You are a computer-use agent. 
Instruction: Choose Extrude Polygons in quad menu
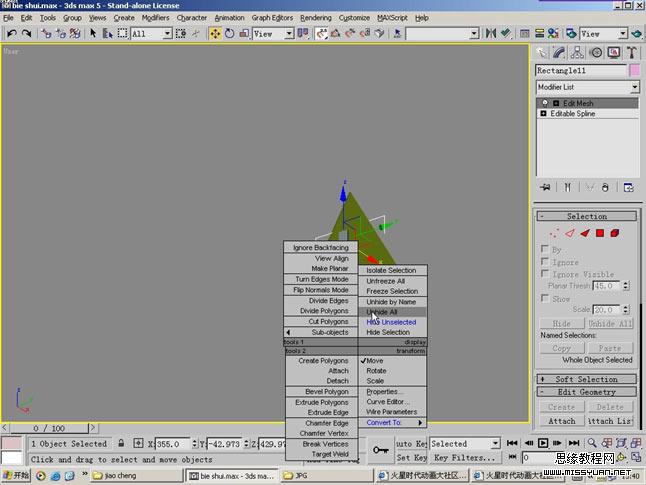click(321, 402)
